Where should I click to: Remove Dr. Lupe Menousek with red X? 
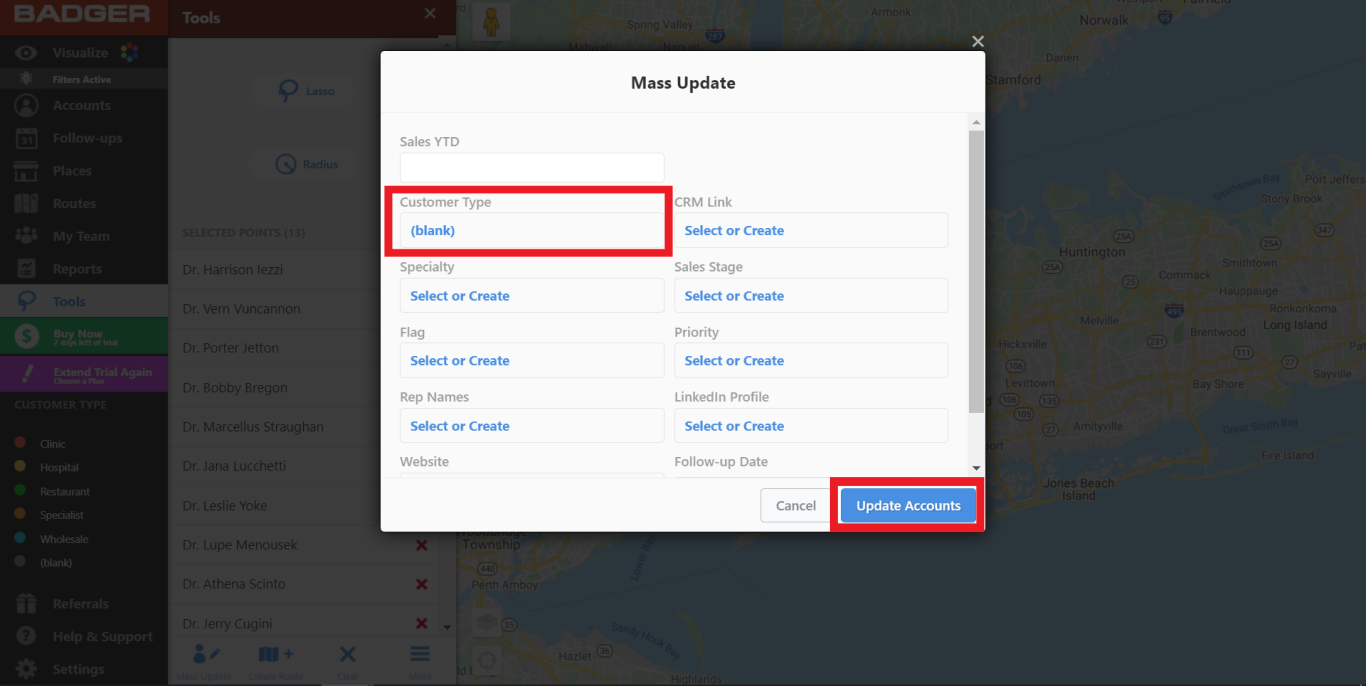[421, 545]
